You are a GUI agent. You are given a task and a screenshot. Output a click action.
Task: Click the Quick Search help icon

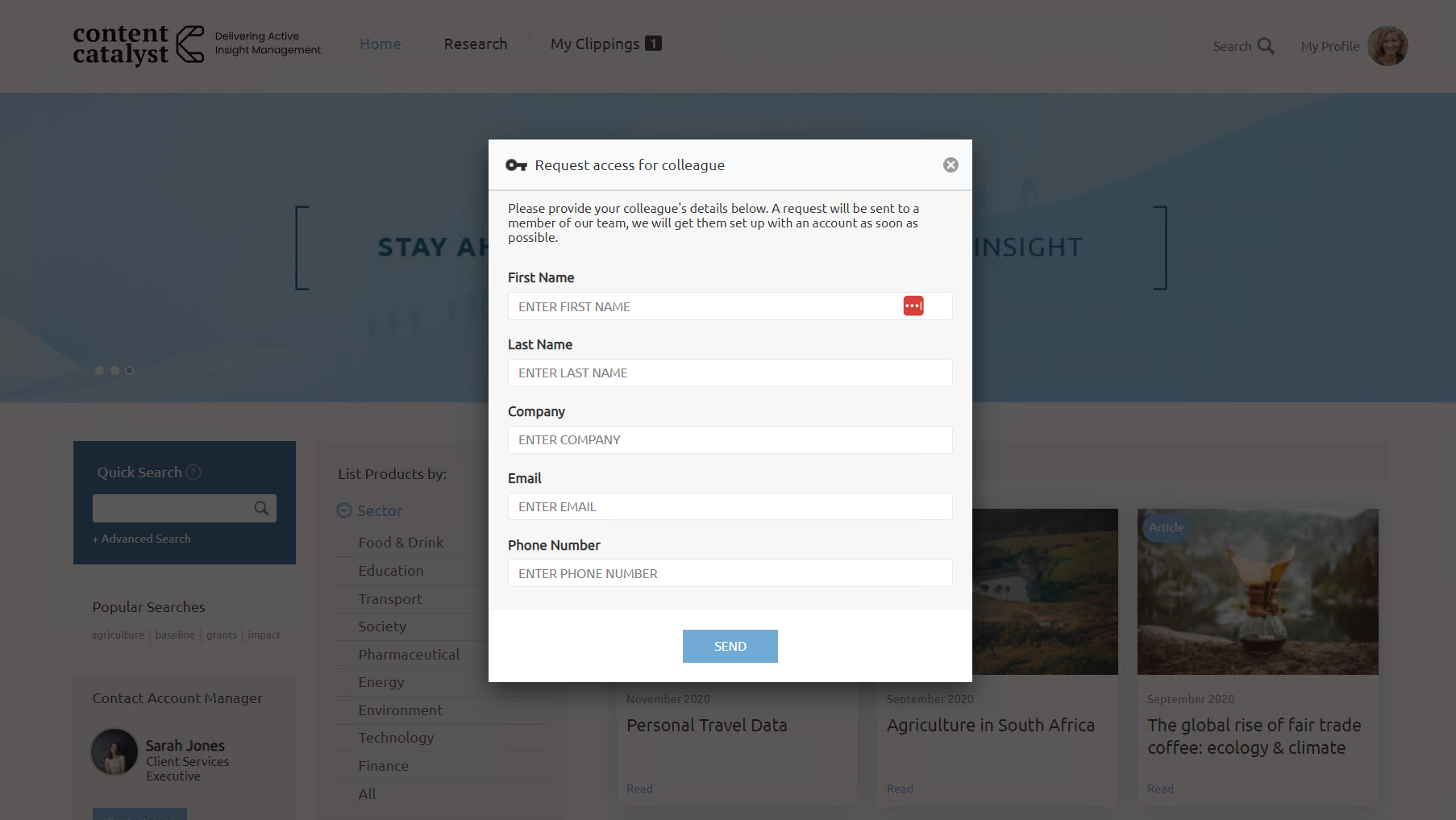[x=193, y=472]
